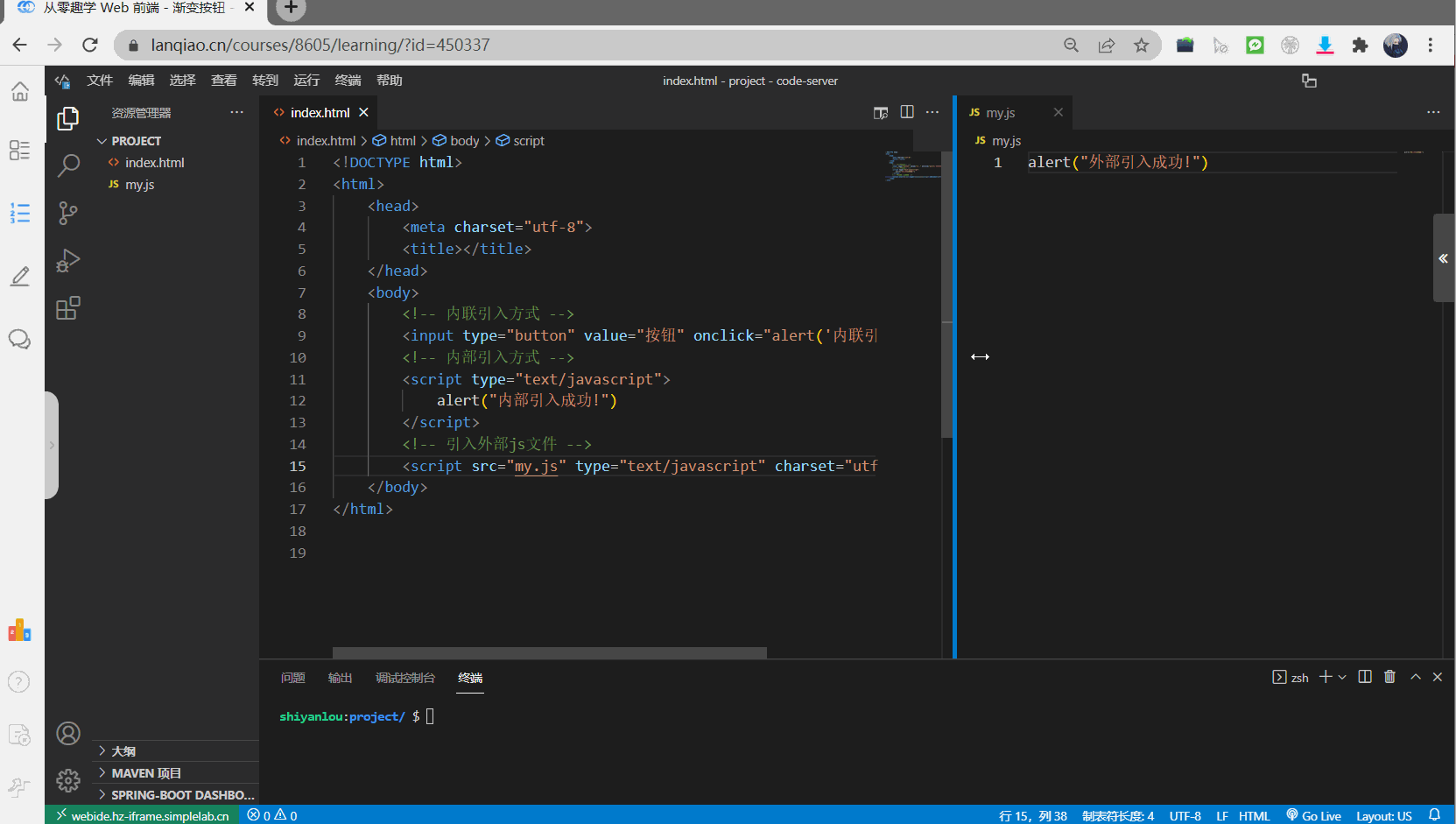Close the my.js tab

(1058, 112)
